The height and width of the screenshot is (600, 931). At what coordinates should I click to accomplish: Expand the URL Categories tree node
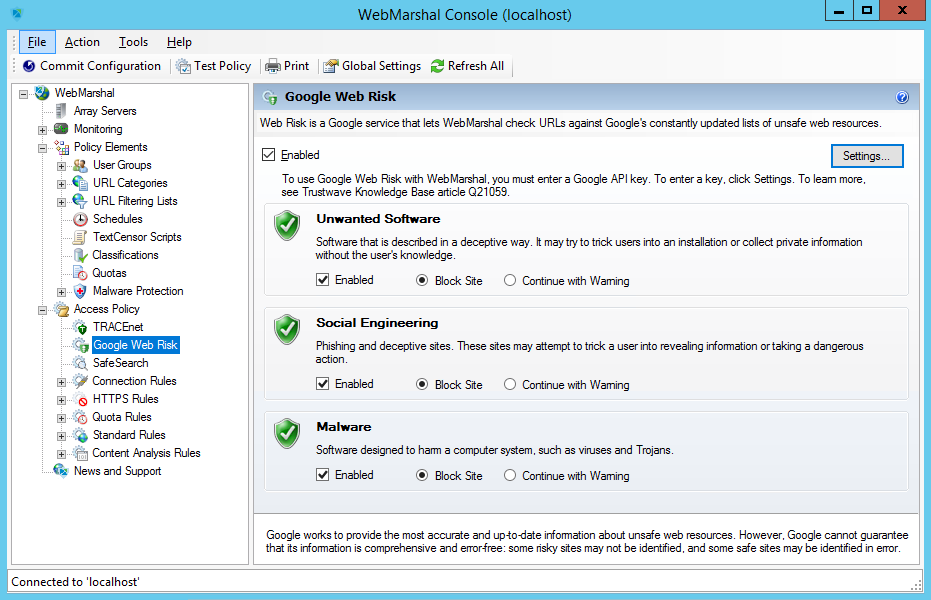(x=61, y=183)
